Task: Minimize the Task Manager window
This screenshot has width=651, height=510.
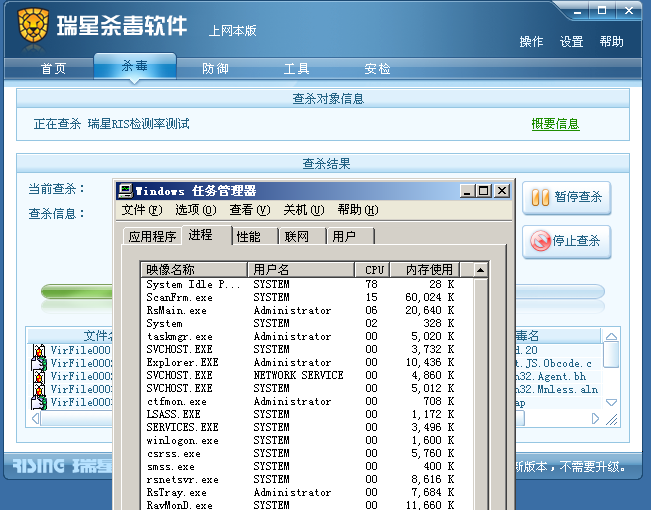Action: point(467,191)
